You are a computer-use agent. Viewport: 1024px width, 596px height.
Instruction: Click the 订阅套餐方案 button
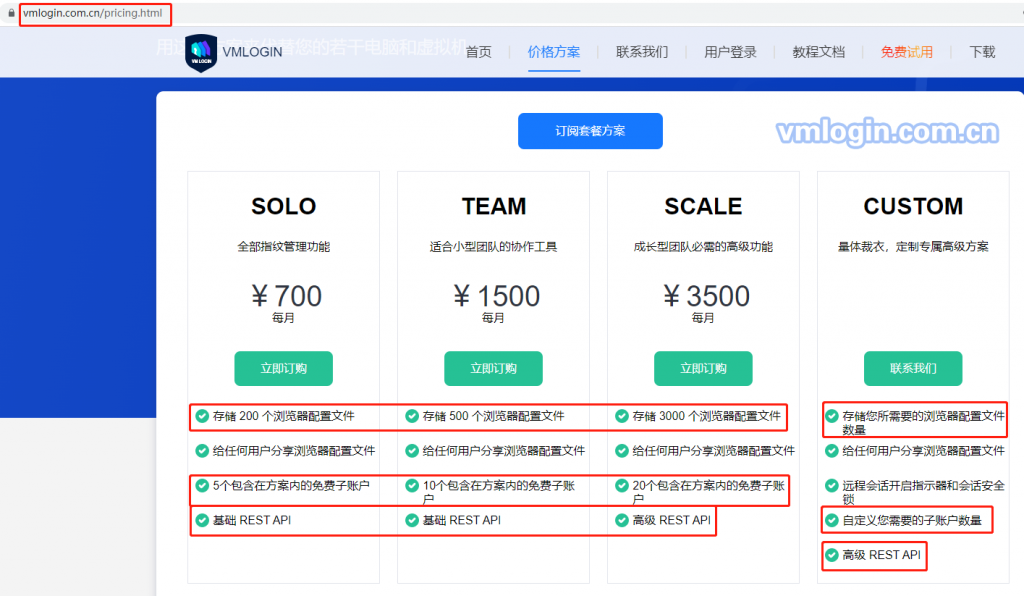(590, 131)
